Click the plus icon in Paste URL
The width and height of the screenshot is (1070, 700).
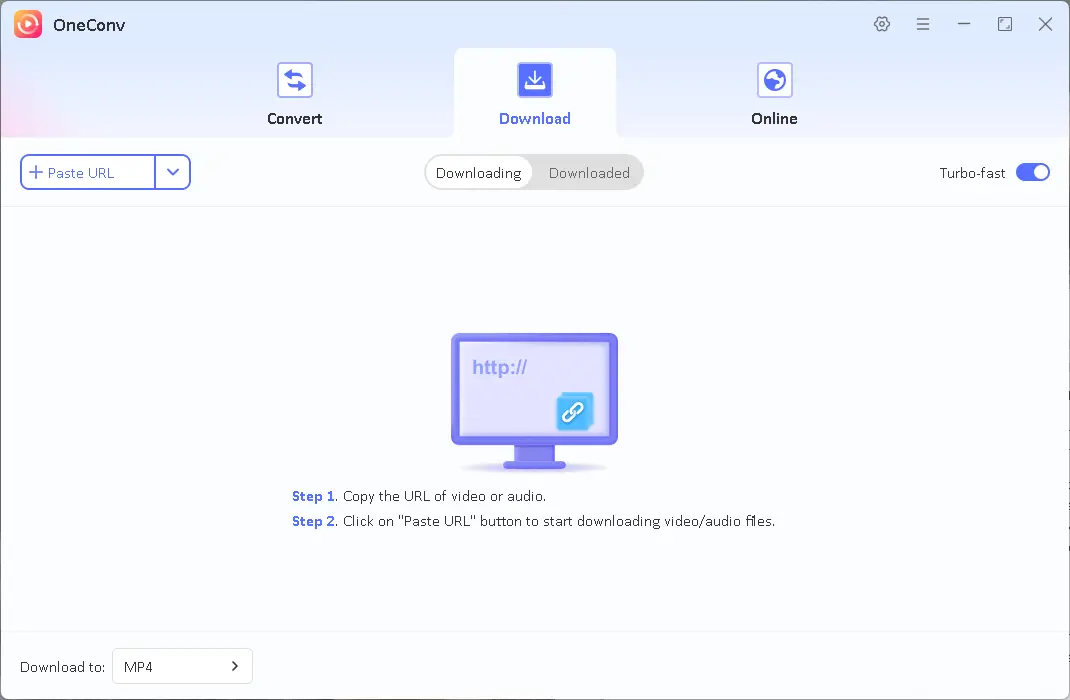(x=36, y=172)
